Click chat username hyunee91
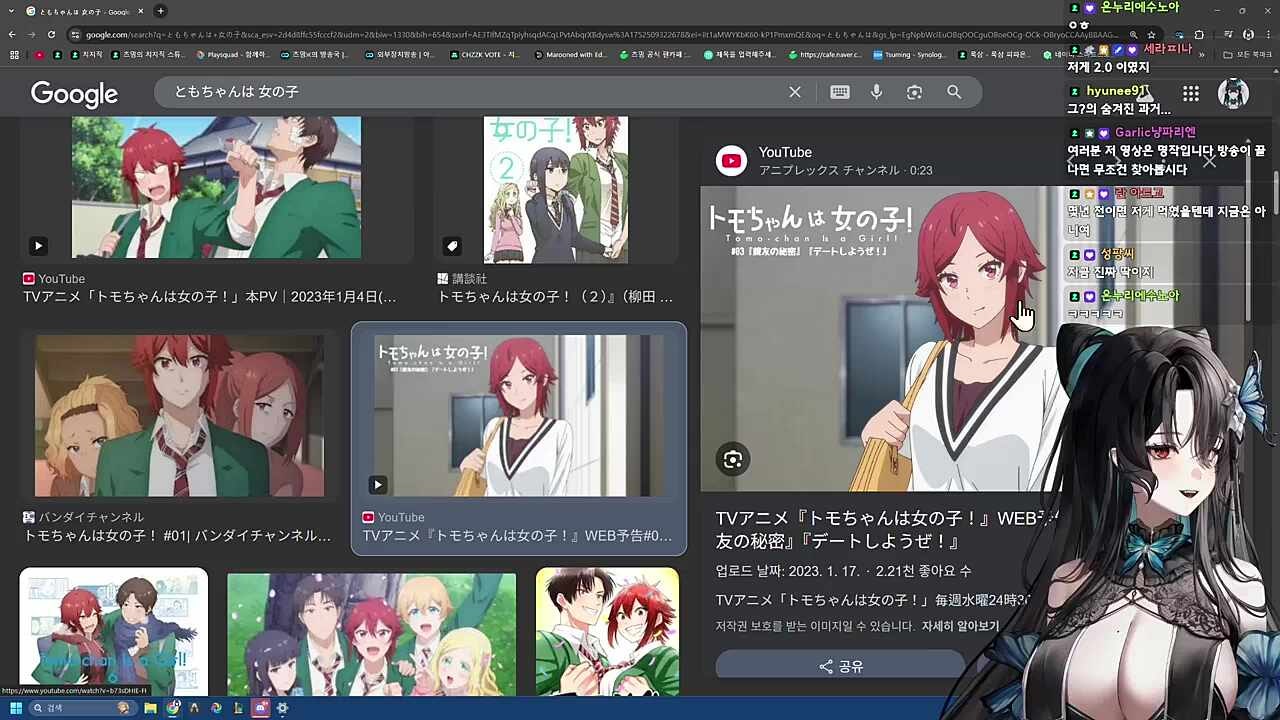The image size is (1280, 720). point(1116,91)
